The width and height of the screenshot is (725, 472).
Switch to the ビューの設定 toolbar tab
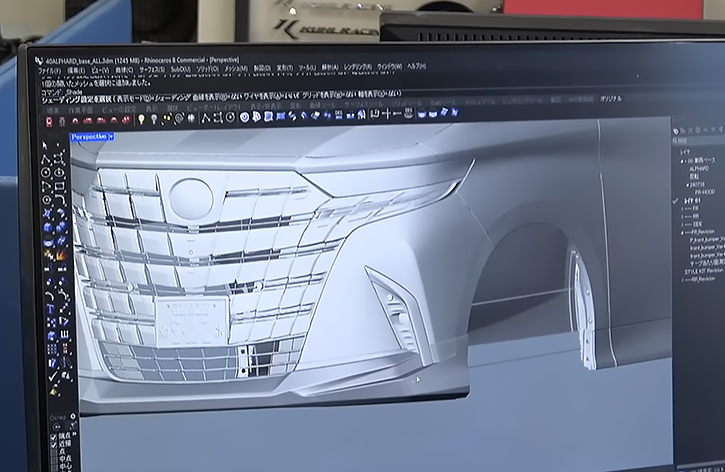click(x=118, y=110)
